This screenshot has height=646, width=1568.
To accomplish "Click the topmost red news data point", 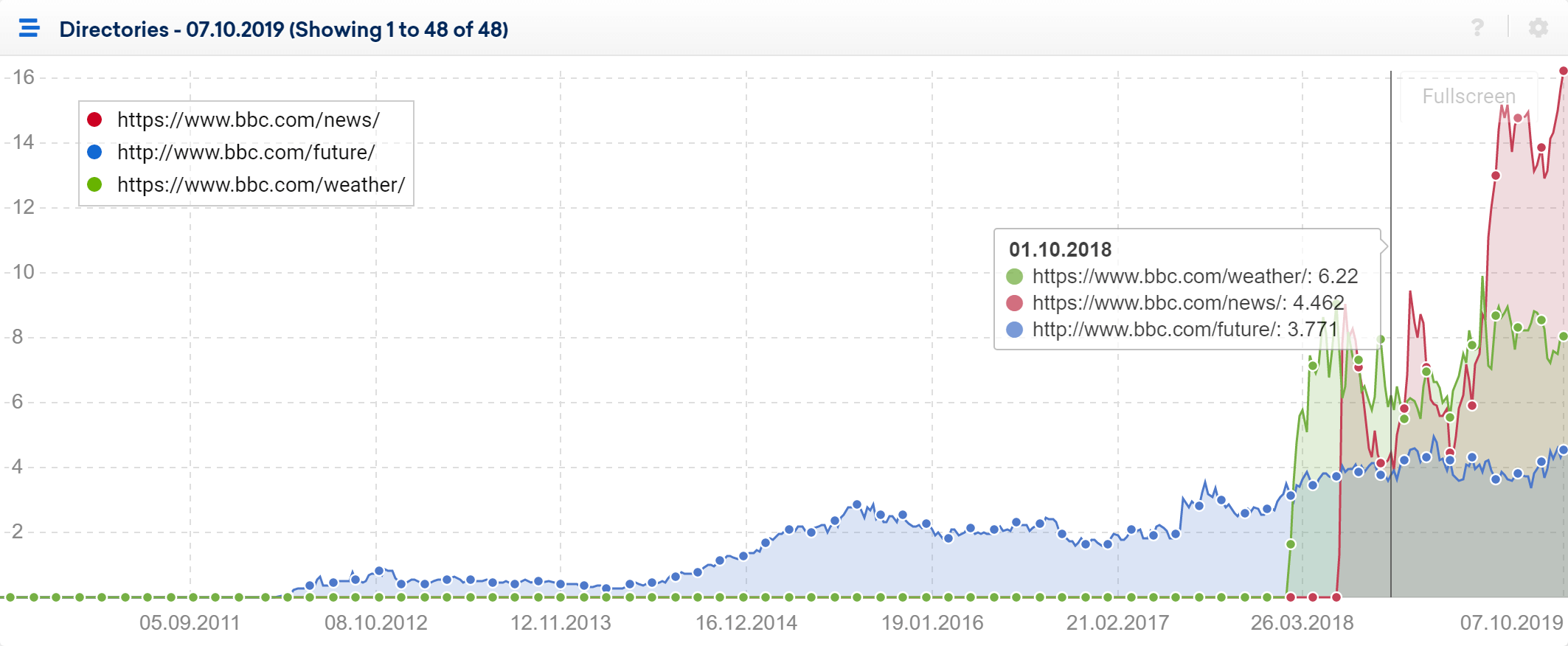I will click(1563, 71).
